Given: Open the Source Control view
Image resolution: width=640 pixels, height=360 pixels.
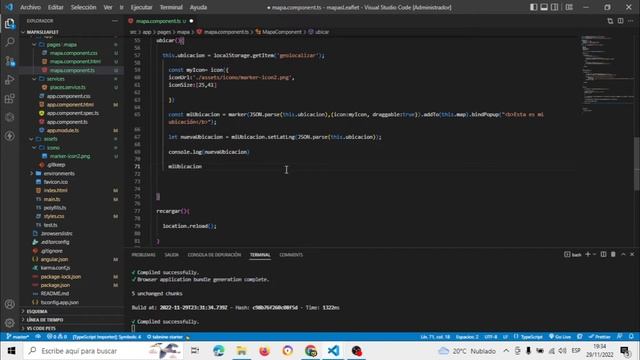Looking at the screenshot, I should pos(9,61).
